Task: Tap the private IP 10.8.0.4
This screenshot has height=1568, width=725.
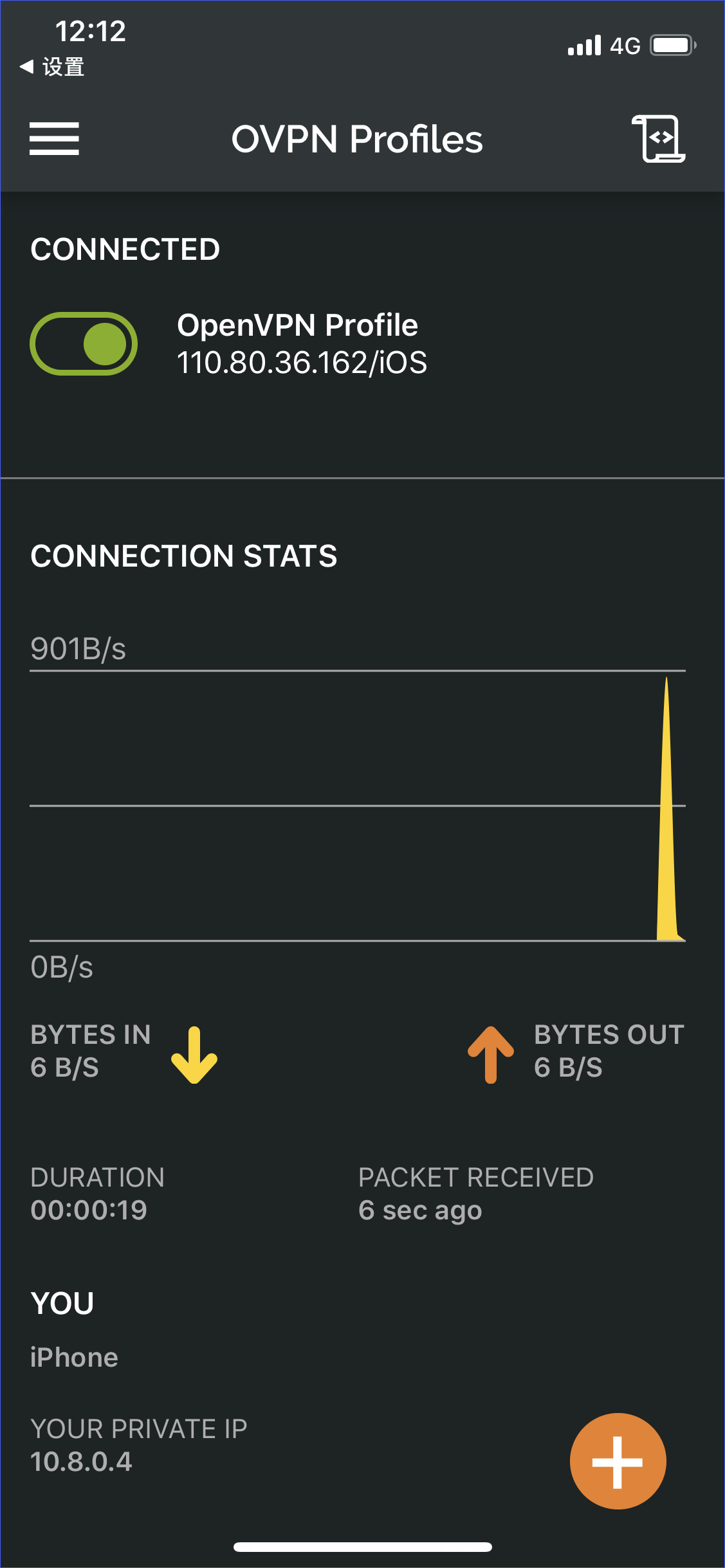Action: point(81,1462)
